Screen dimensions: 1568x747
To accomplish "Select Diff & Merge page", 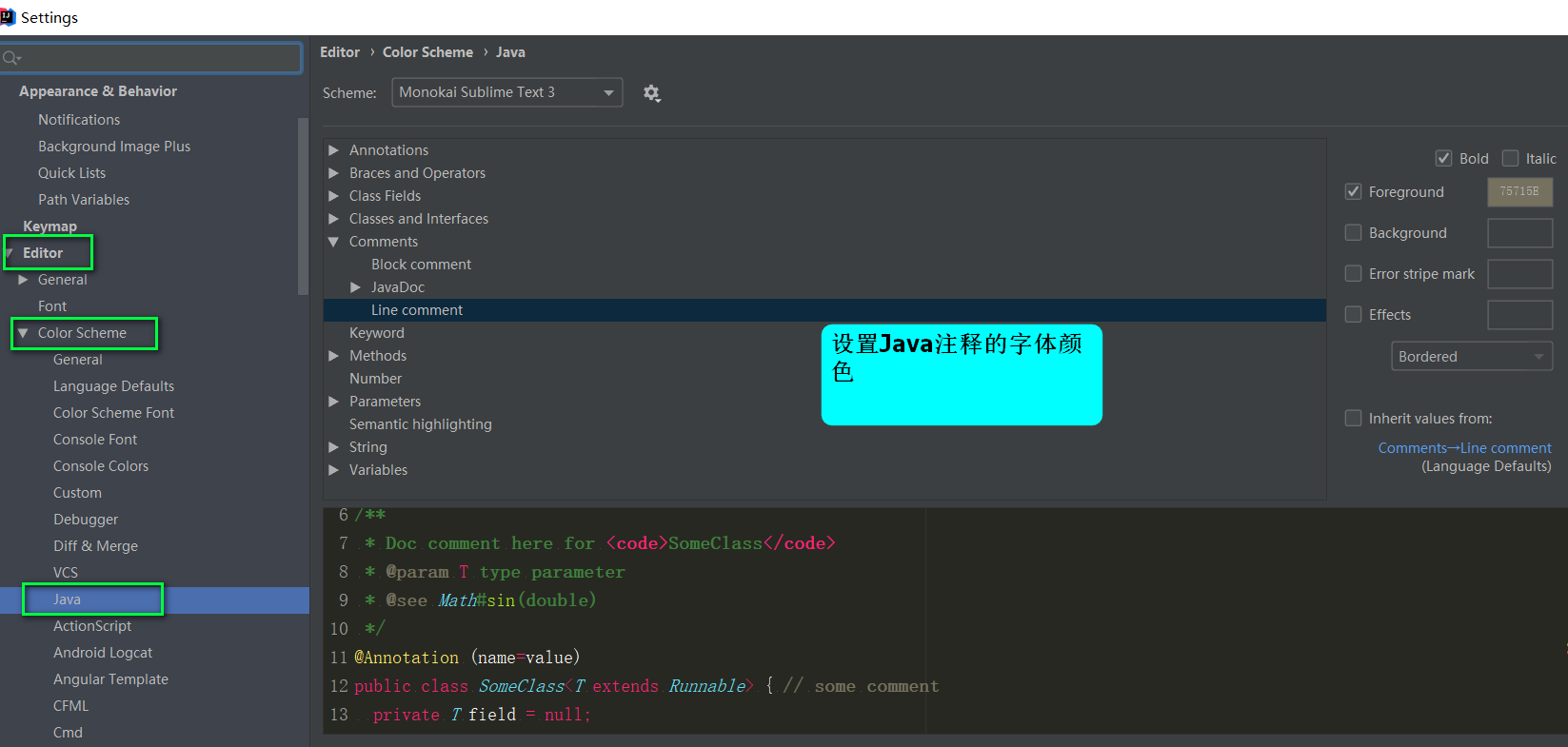I will (95, 546).
